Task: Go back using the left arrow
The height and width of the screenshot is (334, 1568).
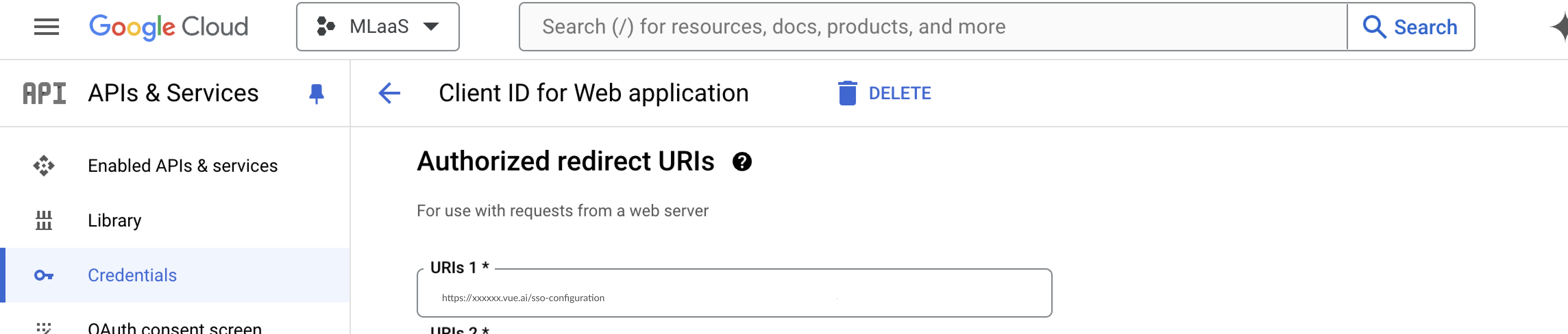Action: [x=390, y=94]
